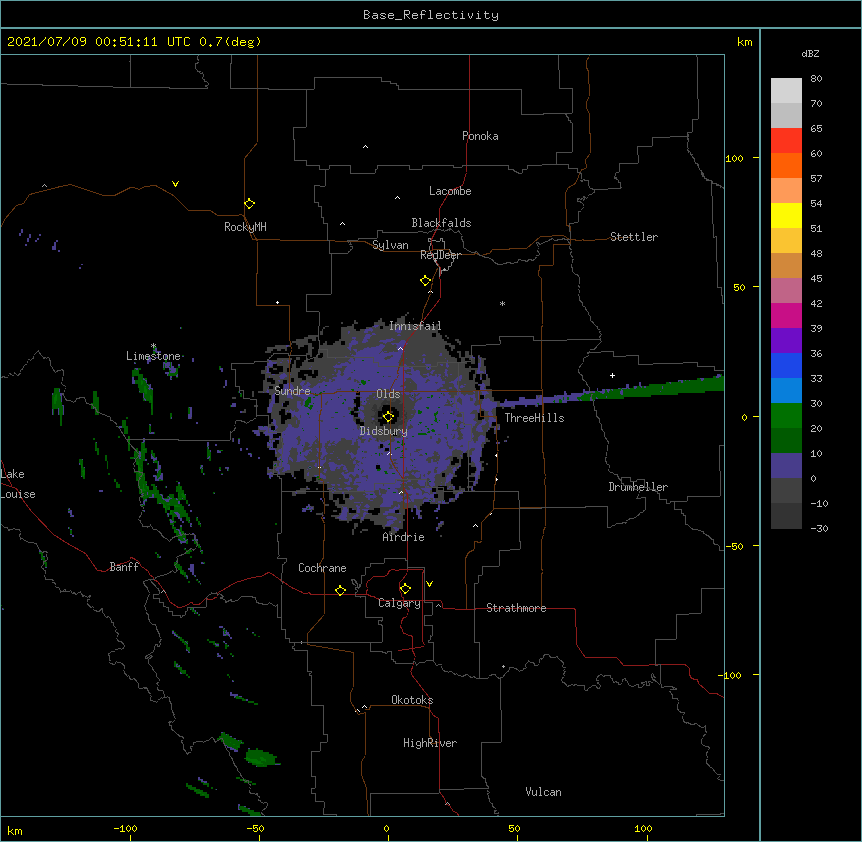
Task: Select the Lacombe map label
Action: (x=450, y=191)
